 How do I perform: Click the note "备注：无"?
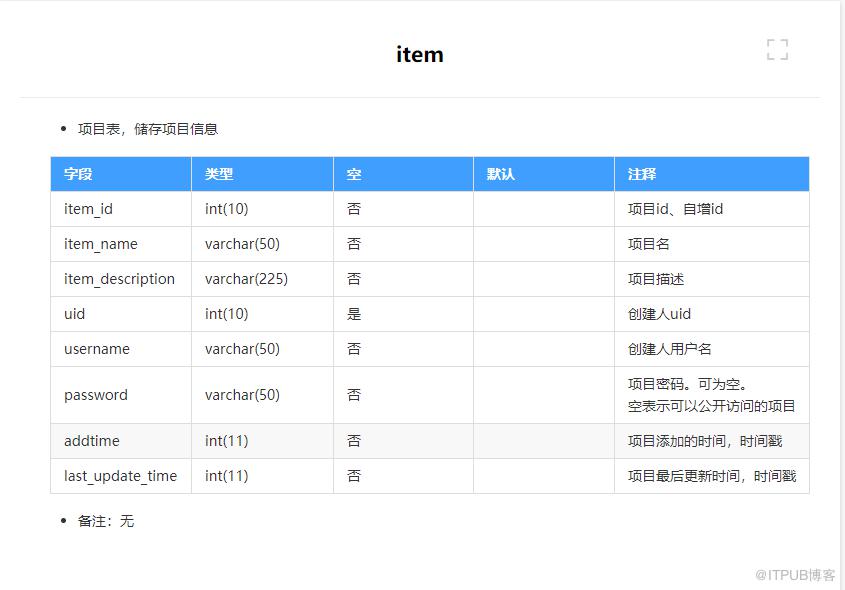click(106, 521)
